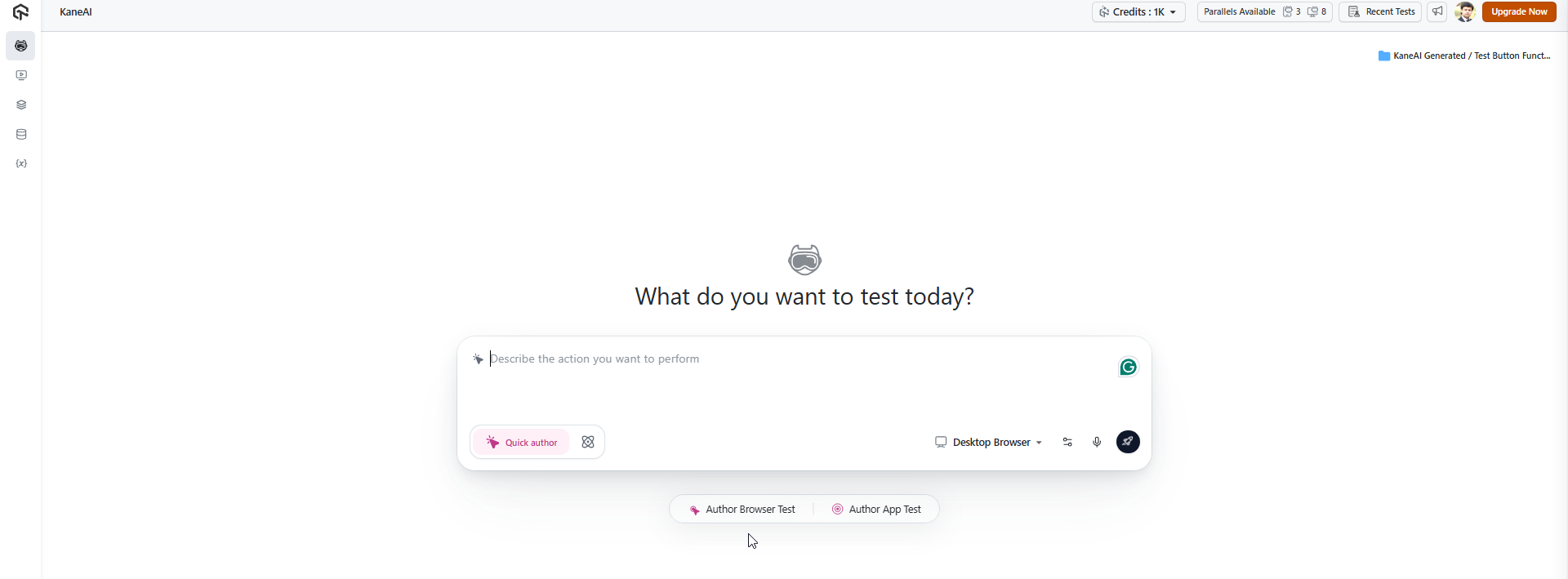1568x579 pixels.
Task: Toggle the Quick author mode
Action: (521, 442)
